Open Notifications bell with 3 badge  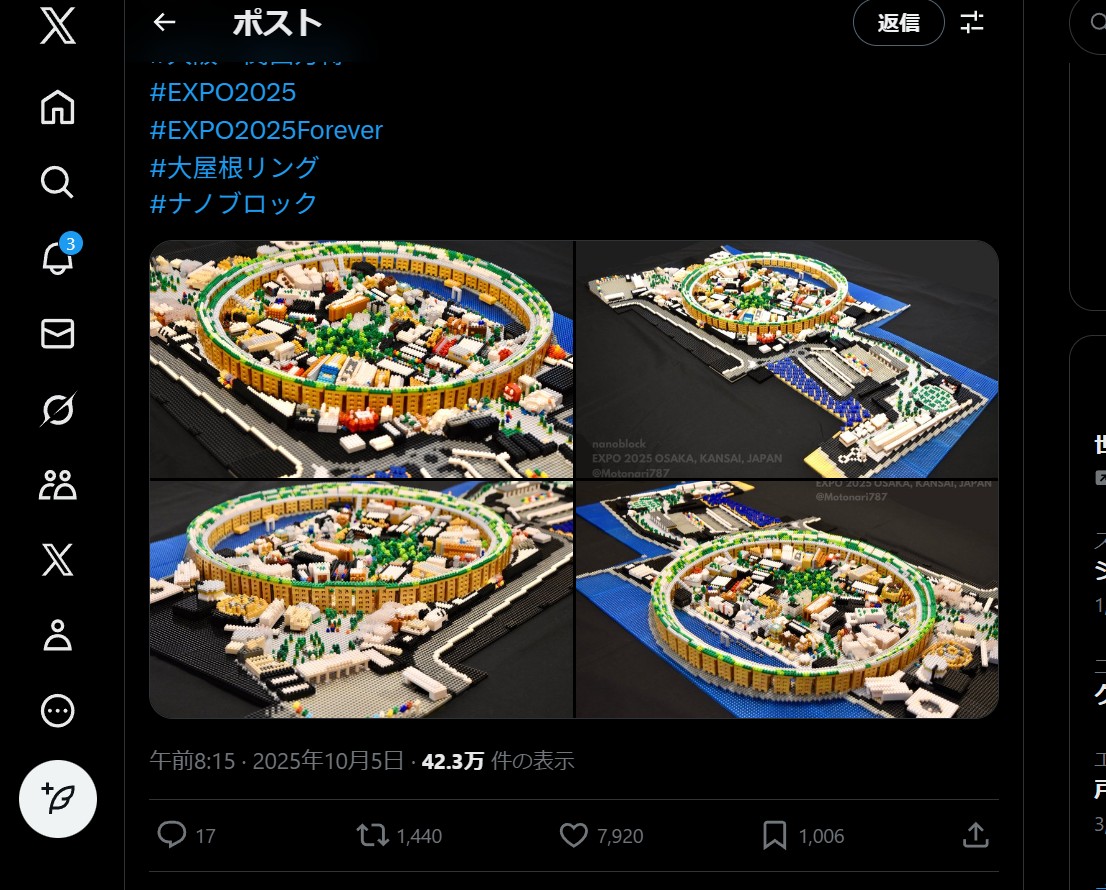tap(59, 256)
